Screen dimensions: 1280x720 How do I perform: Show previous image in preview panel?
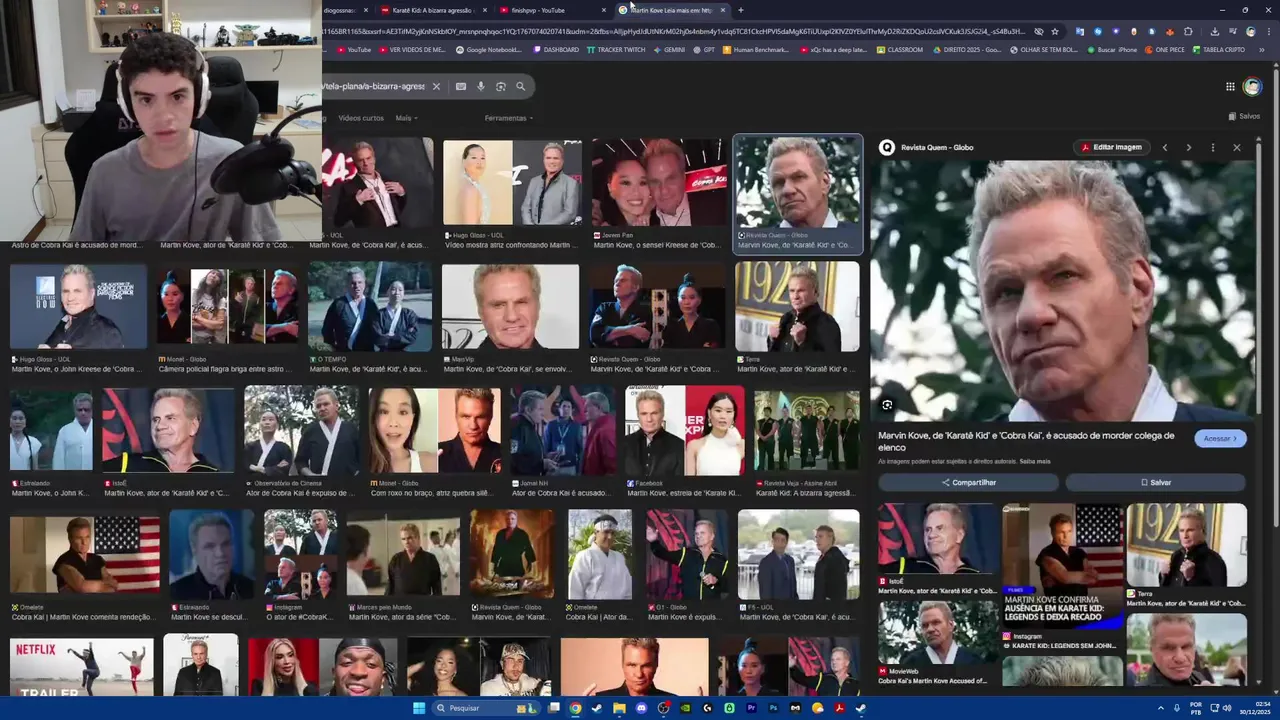point(1165,147)
